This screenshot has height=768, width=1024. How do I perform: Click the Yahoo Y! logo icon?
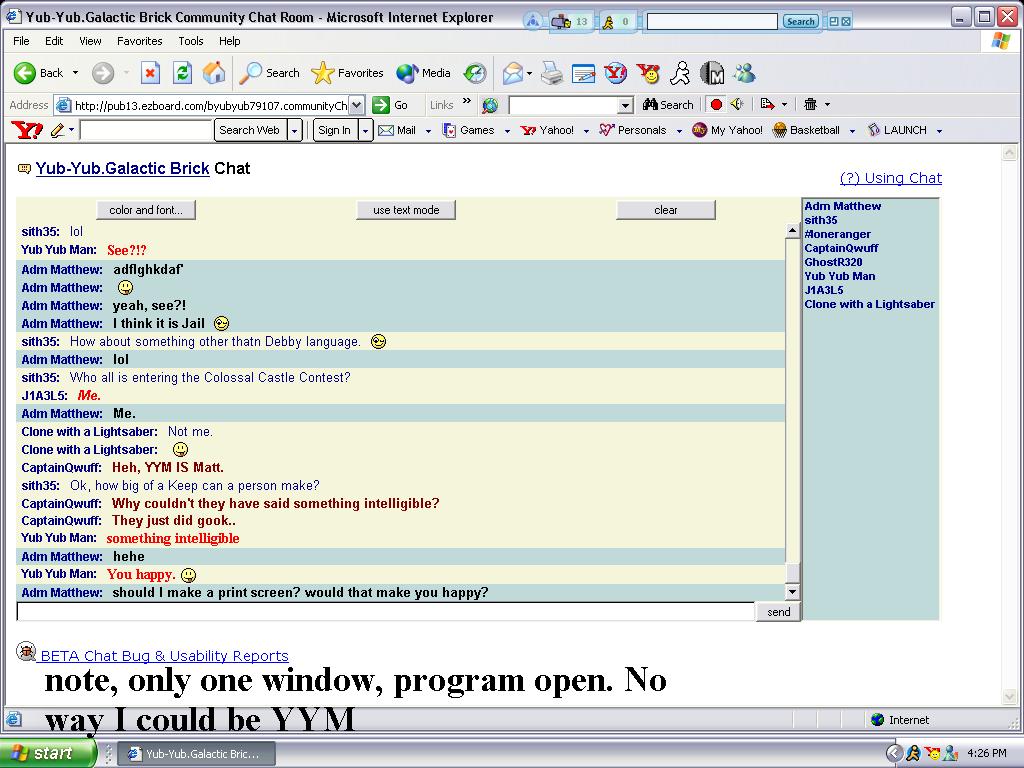pos(27,130)
